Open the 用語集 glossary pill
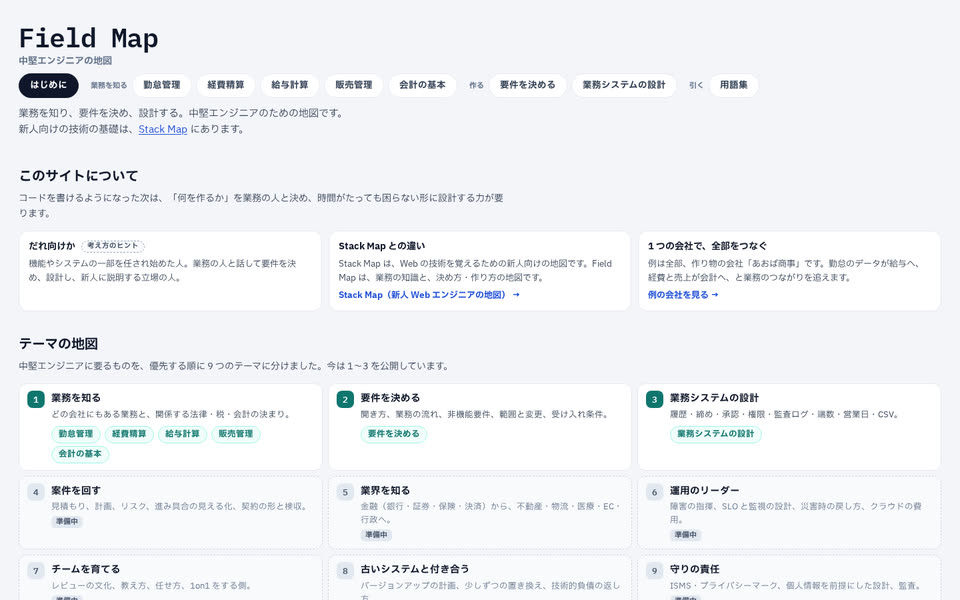 pyautogui.click(x=733, y=85)
